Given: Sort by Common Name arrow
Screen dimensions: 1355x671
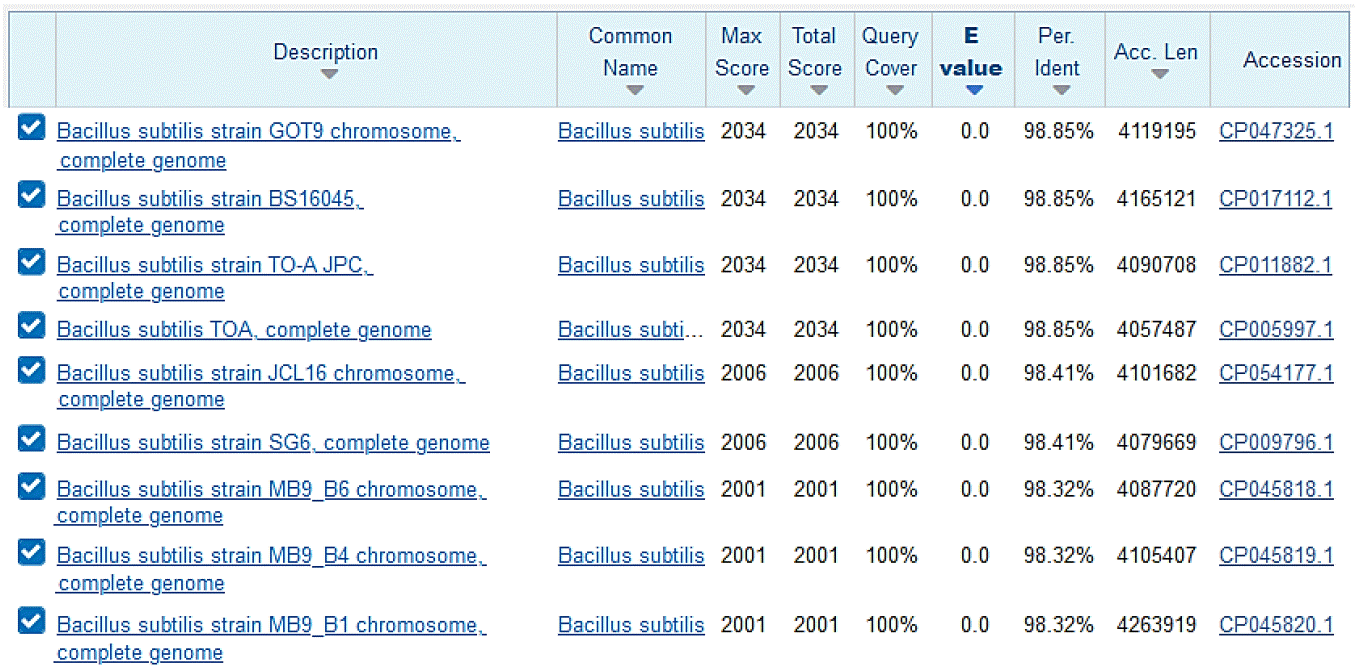Looking at the screenshot, I should pyautogui.click(x=634, y=91).
